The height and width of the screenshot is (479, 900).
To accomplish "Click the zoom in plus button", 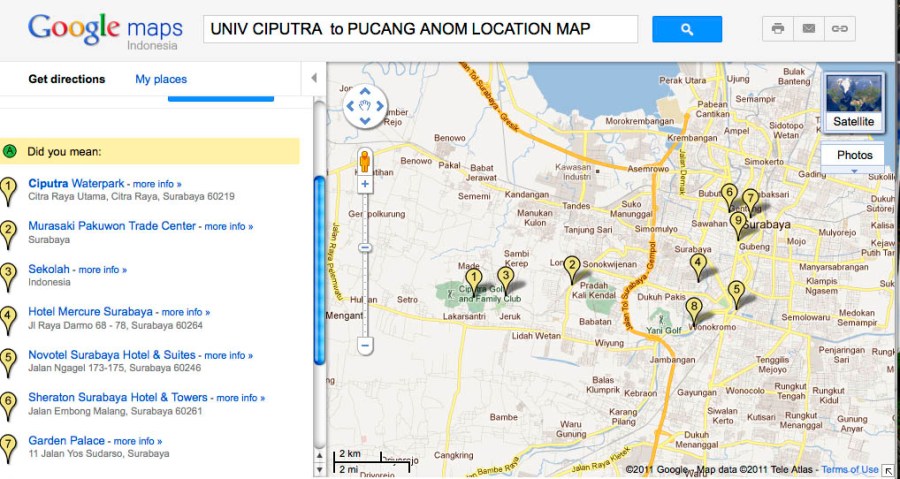I will tap(365, 184).
